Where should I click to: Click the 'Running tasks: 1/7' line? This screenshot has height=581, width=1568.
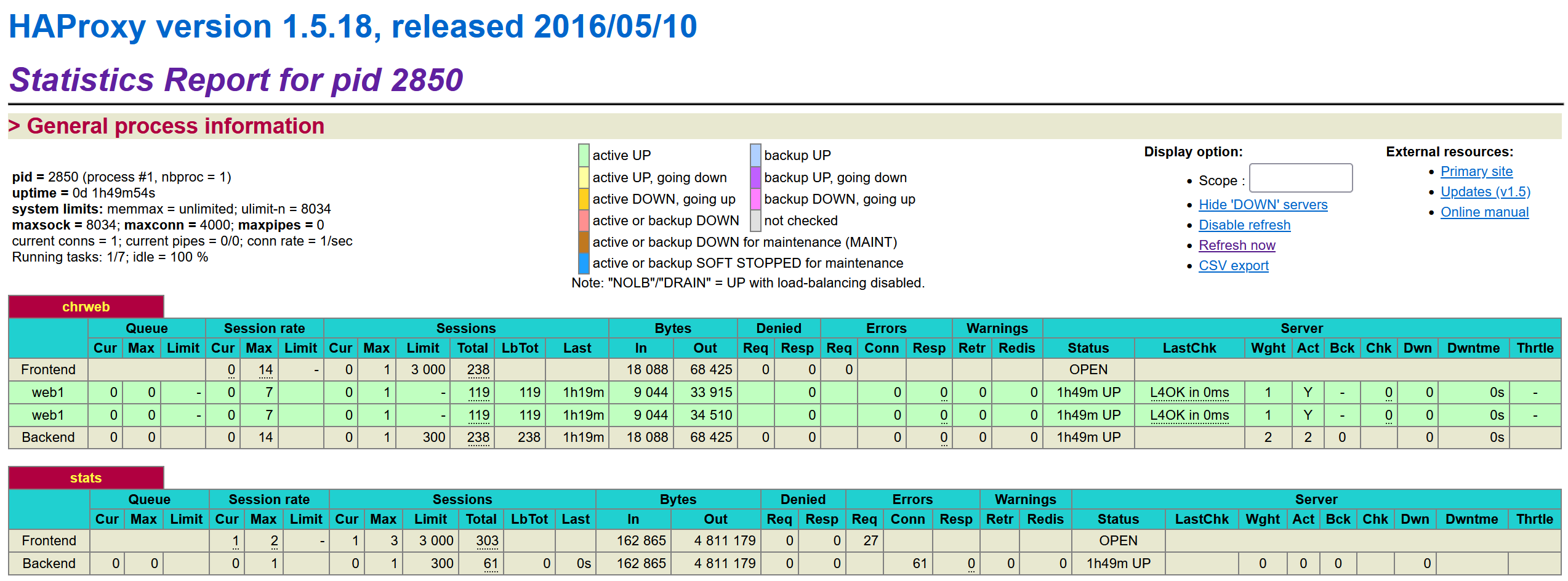[110, 257]
